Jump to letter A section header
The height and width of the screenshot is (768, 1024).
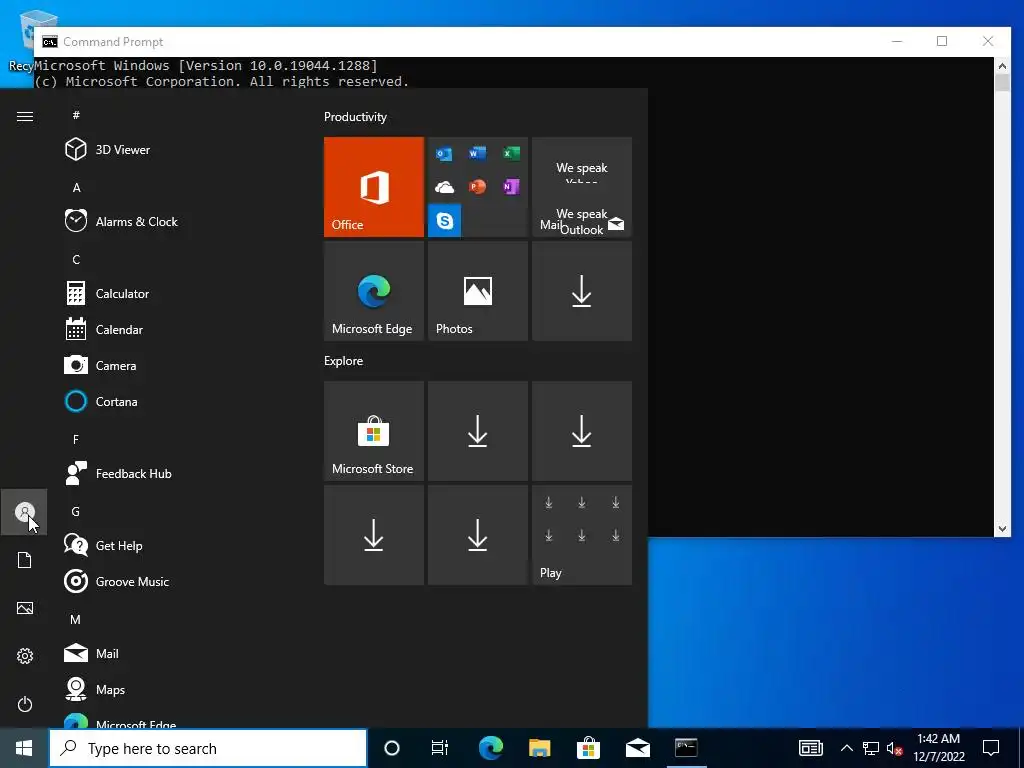(x=76, y=187)
